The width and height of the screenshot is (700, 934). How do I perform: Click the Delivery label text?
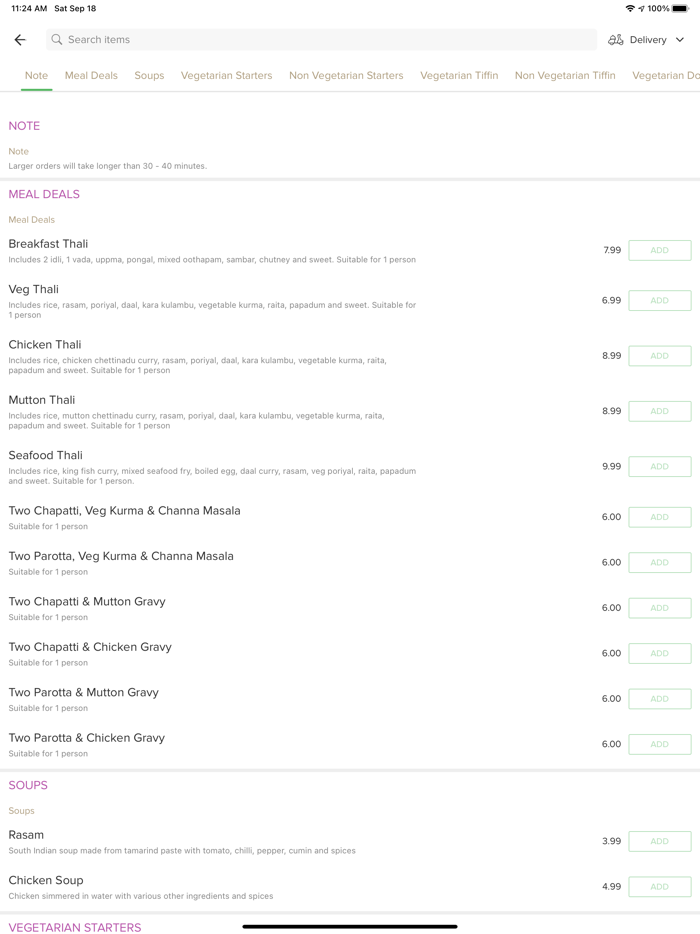pos(648,40)
